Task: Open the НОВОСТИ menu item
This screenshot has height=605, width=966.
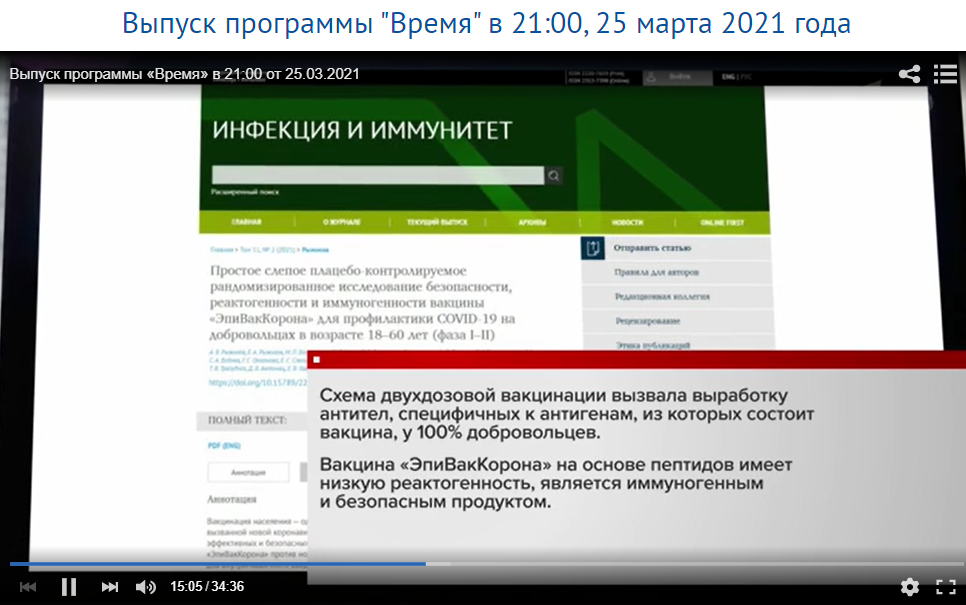Action: click(627, 222)
